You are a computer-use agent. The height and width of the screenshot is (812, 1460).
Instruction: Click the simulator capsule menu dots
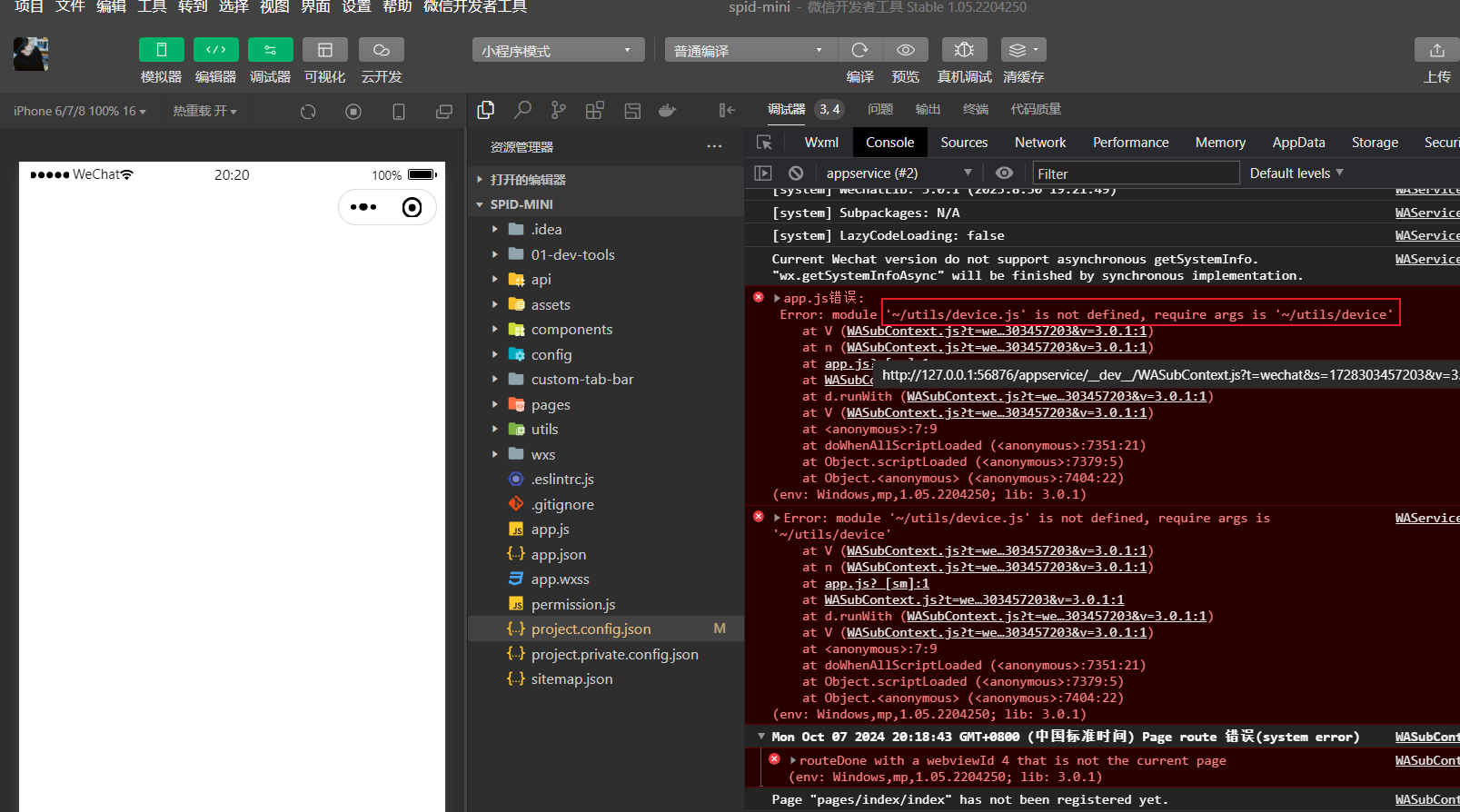(x=363, y=207)
